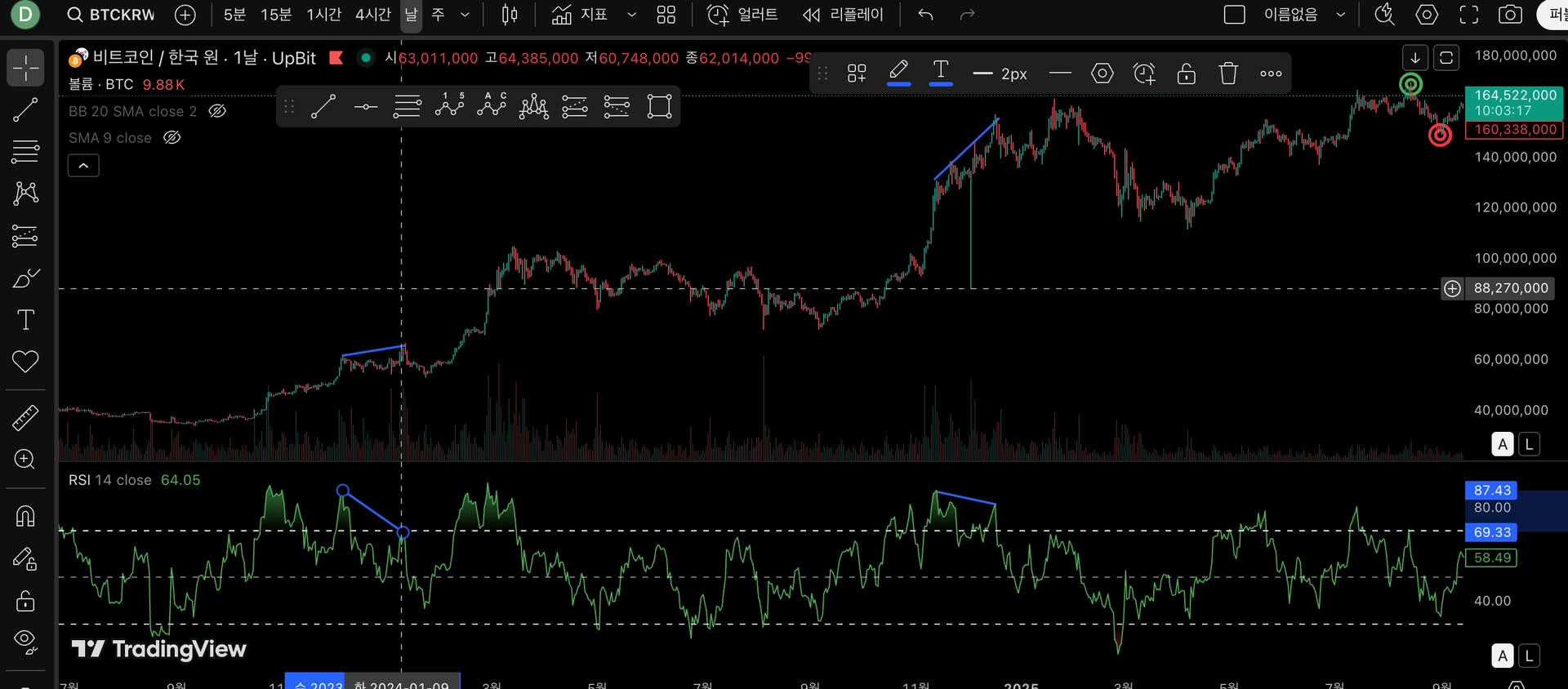Toggle visibility of SMA 9 close indicator
The width and height of the screenshot is (1568, 689).
coord(171,138)
